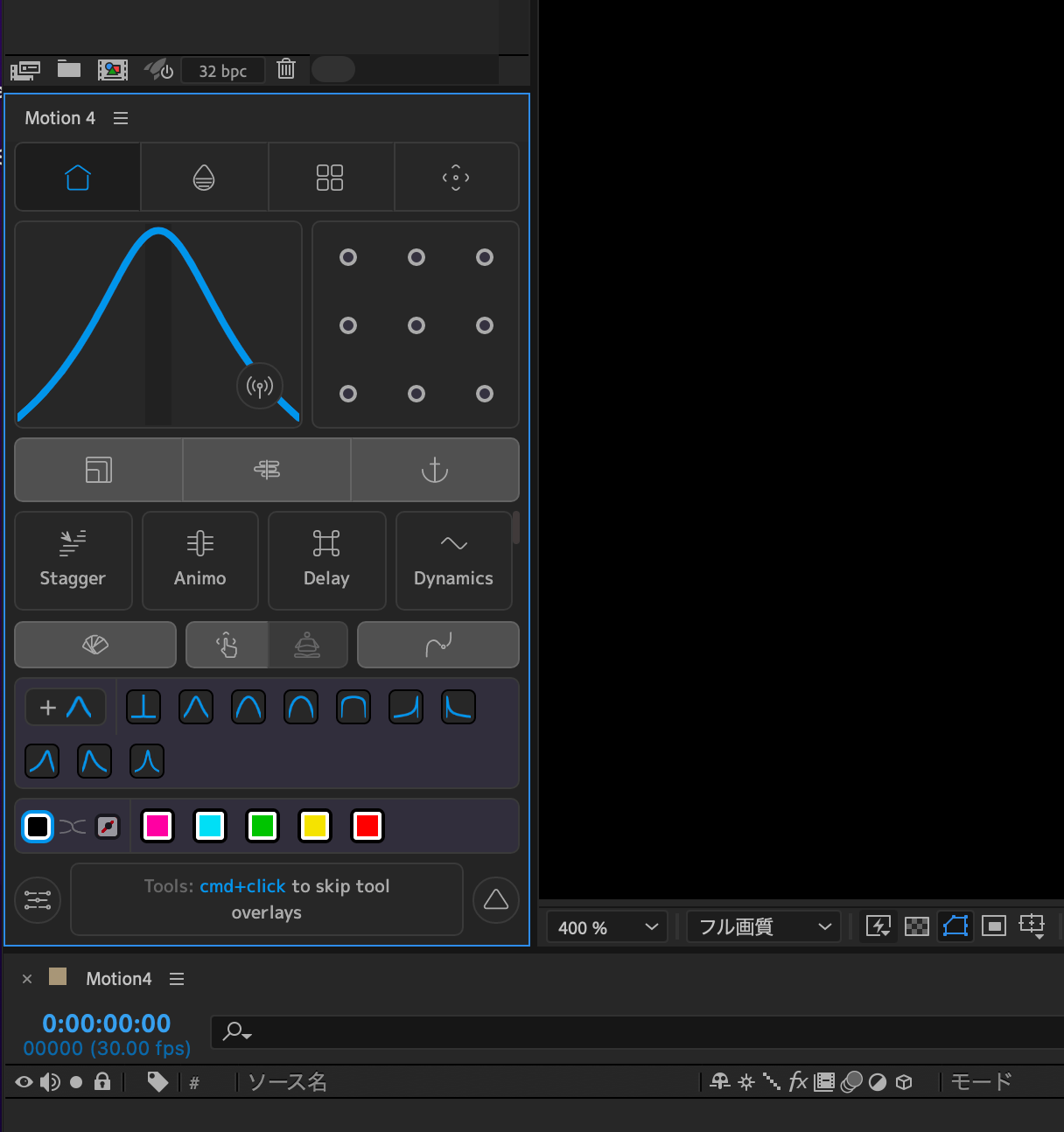
Task: Switch to the grid view tab in Motion
Action: click(331, 177)
